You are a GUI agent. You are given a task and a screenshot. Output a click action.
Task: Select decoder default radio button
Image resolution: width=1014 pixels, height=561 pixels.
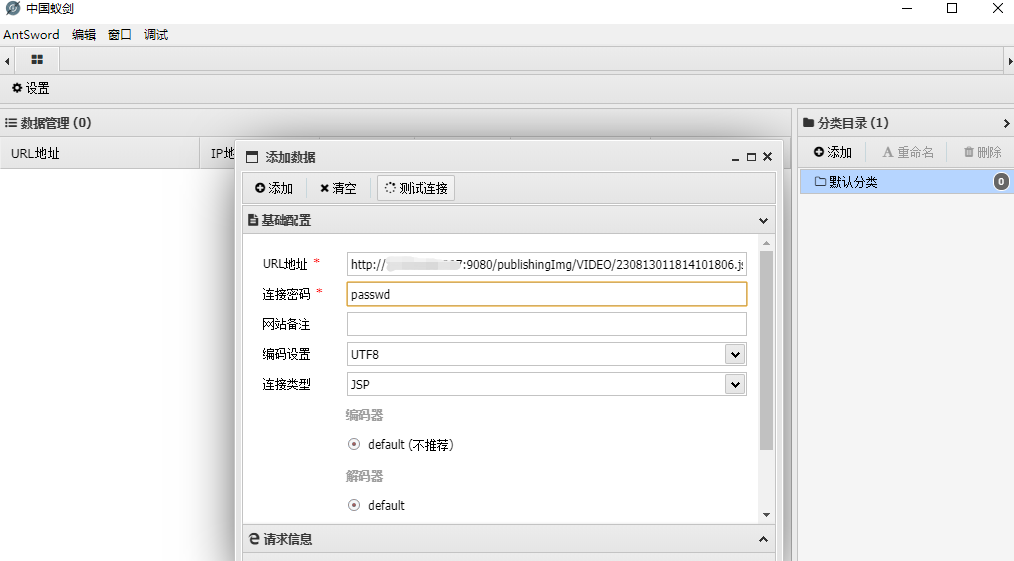354,505
